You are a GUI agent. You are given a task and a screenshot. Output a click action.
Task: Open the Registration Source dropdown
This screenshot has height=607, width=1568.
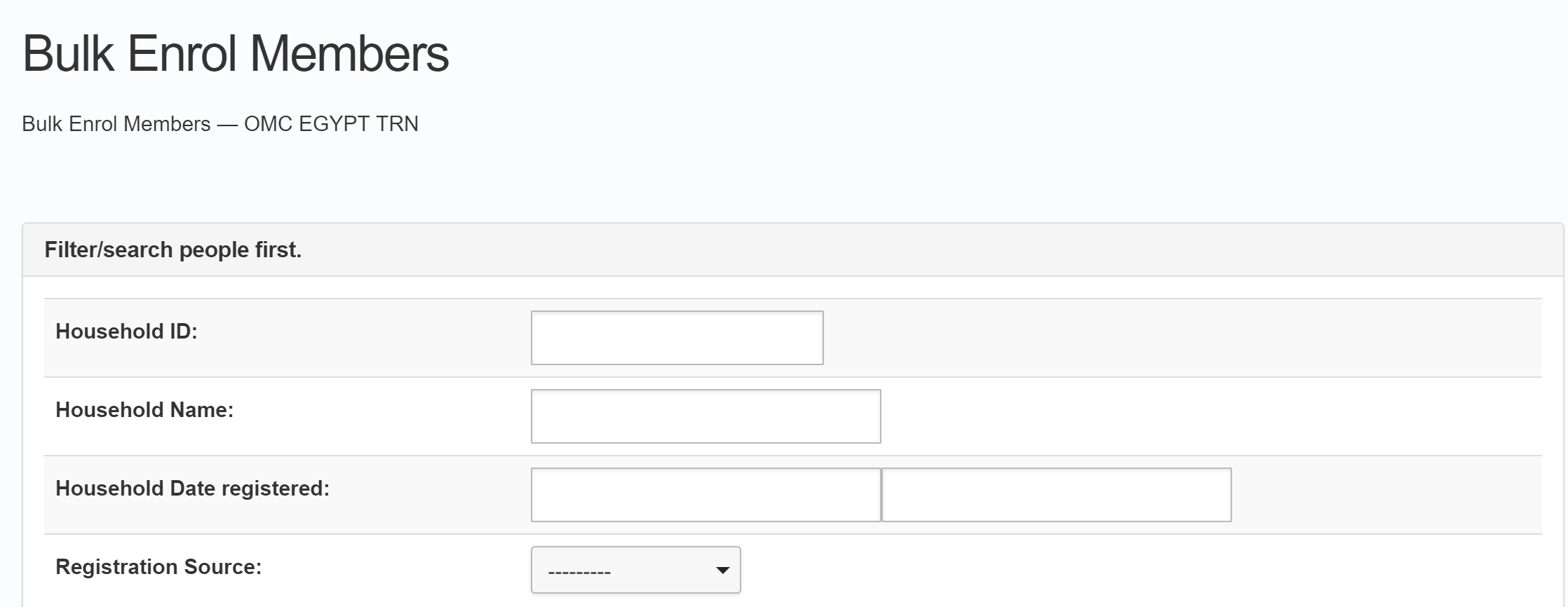coord(635,570)
